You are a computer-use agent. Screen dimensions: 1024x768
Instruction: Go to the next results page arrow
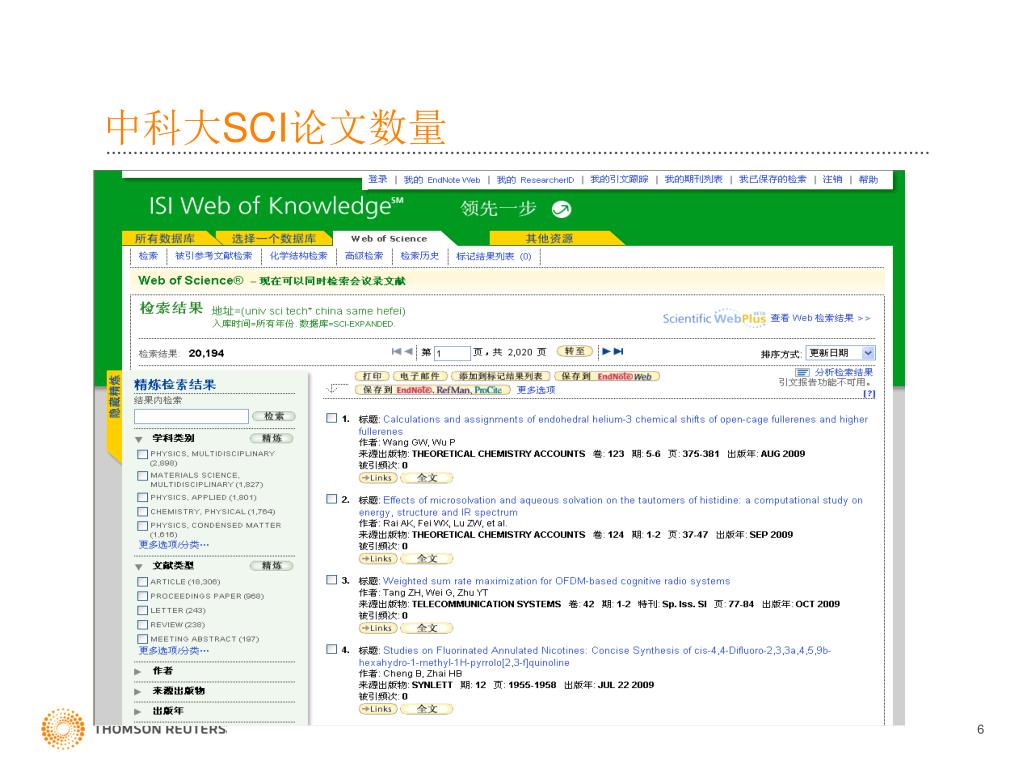point(607,351)
